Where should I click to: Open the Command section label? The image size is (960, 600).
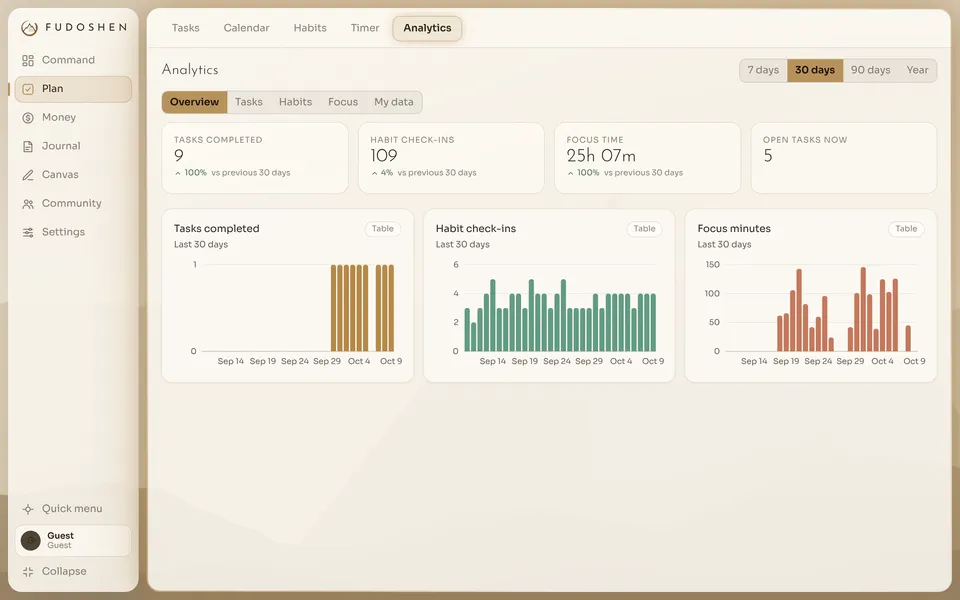[68, 60]
